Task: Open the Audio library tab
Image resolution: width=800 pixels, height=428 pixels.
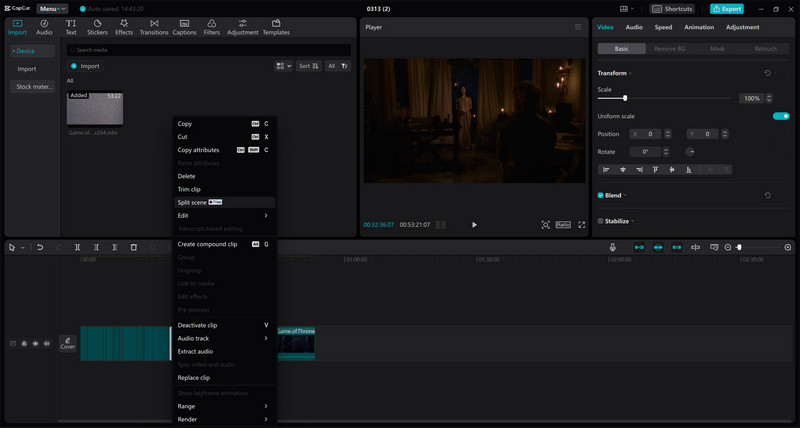Action: pos(44,27)
